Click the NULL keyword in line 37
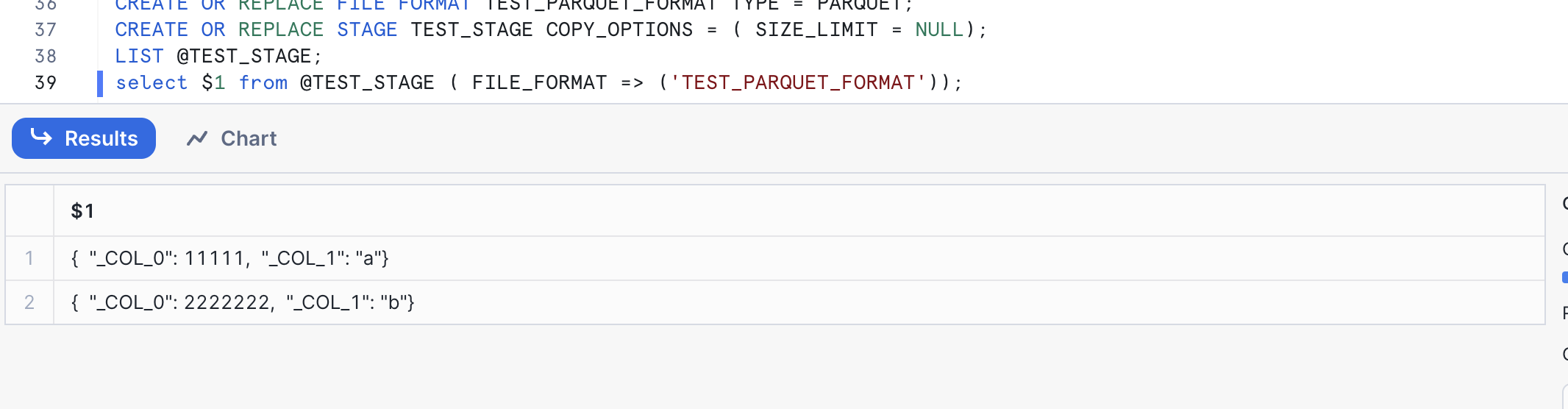The height and width of the screenshot is (409, 1568). coord(939,29)
